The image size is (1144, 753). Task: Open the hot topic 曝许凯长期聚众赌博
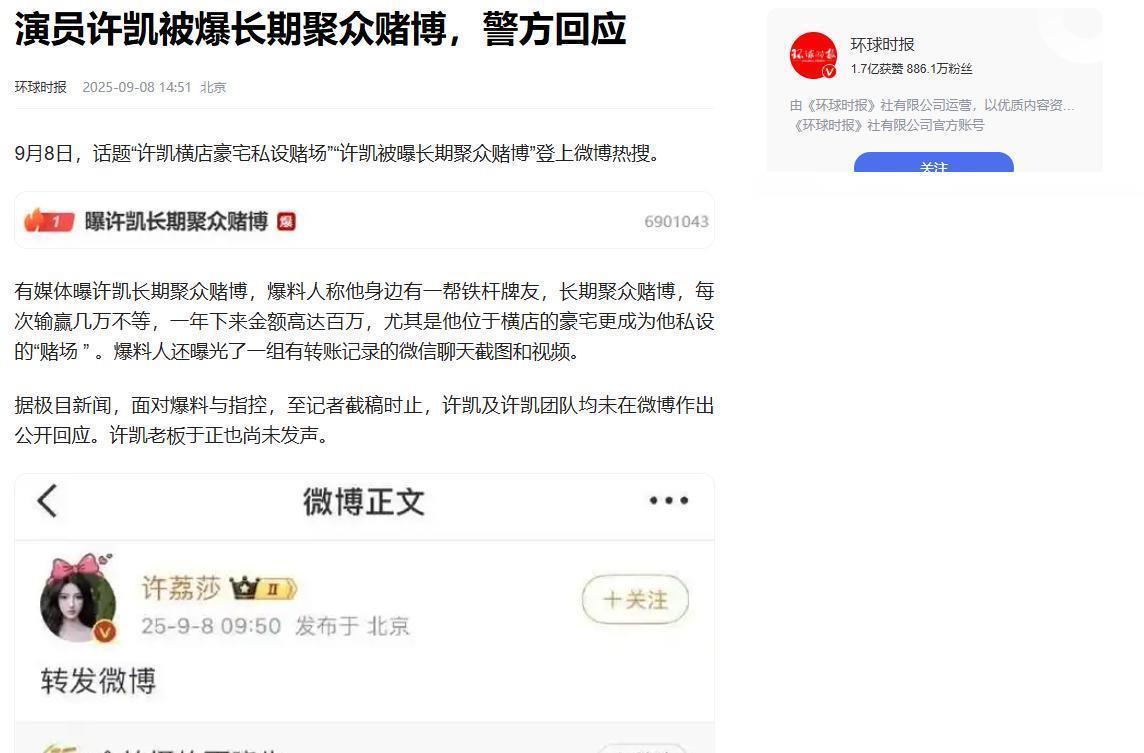[x=177, y=221]
